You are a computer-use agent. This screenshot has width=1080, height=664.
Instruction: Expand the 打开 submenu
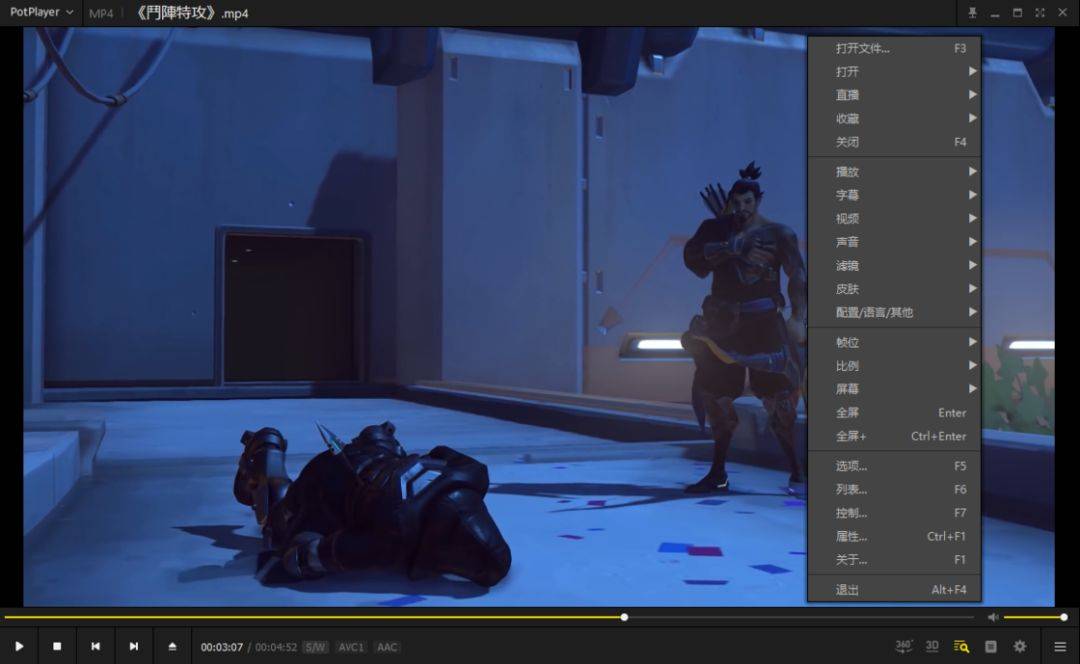point(894,72)
